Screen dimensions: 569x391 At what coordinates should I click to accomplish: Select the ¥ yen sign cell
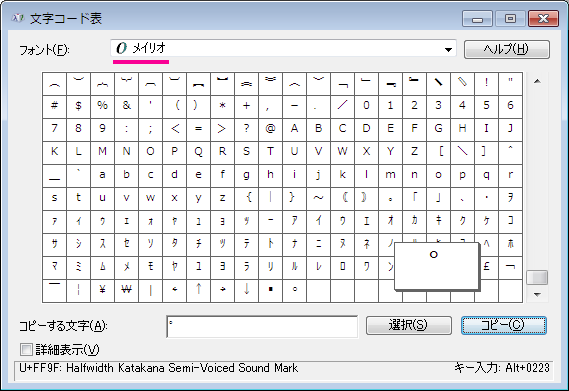[x=102, y=290]
